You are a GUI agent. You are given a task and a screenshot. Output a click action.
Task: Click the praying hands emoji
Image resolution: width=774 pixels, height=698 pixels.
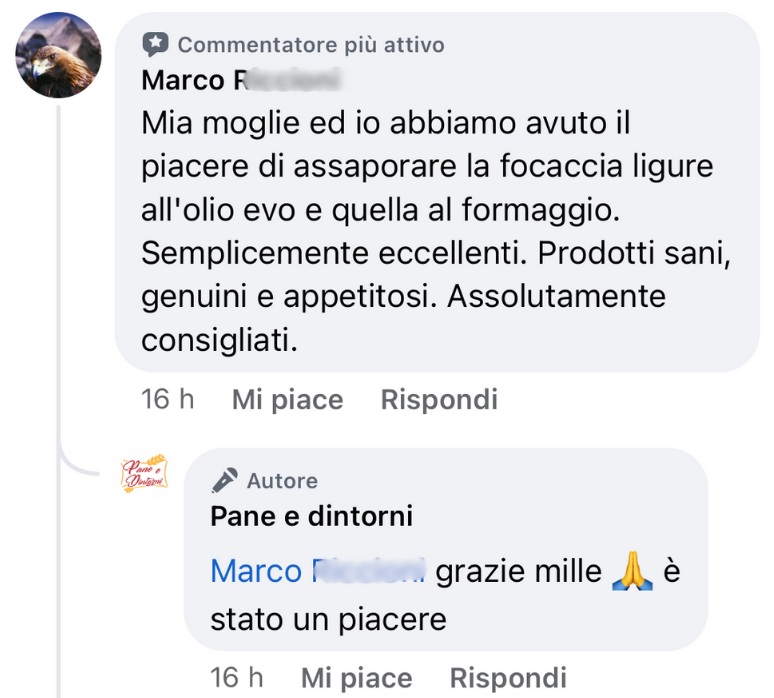point(631,571)
